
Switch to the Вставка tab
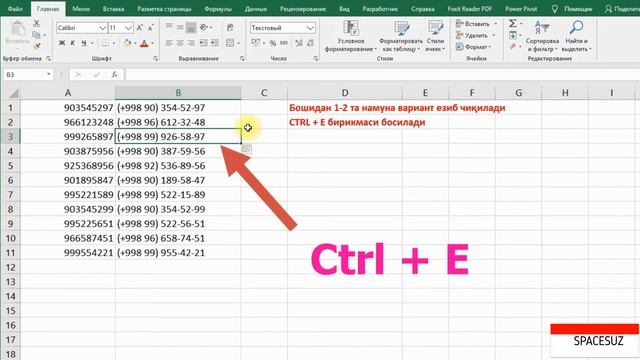pos(113,9)
